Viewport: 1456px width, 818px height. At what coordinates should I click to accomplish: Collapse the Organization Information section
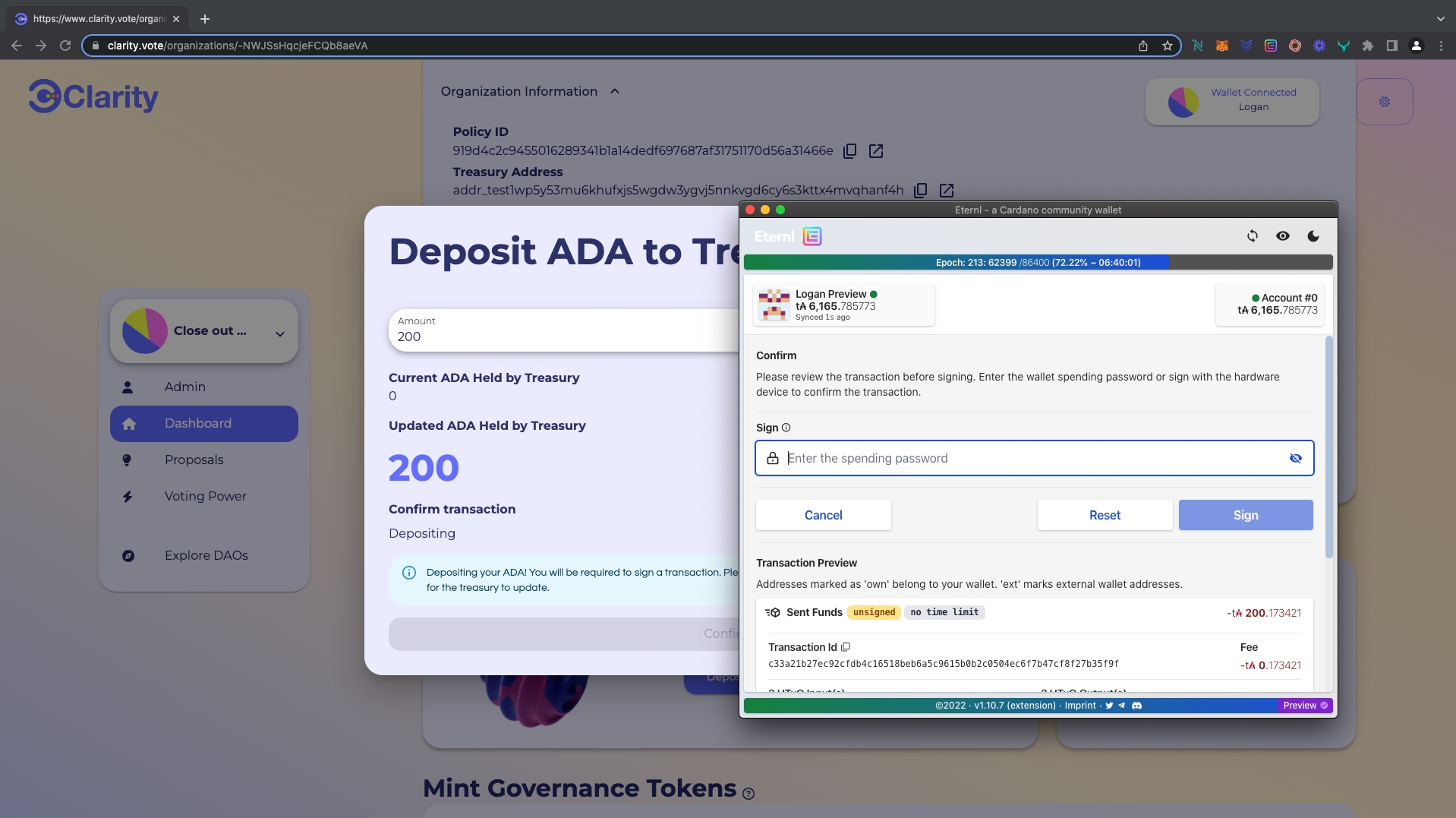tap(614, 91)
